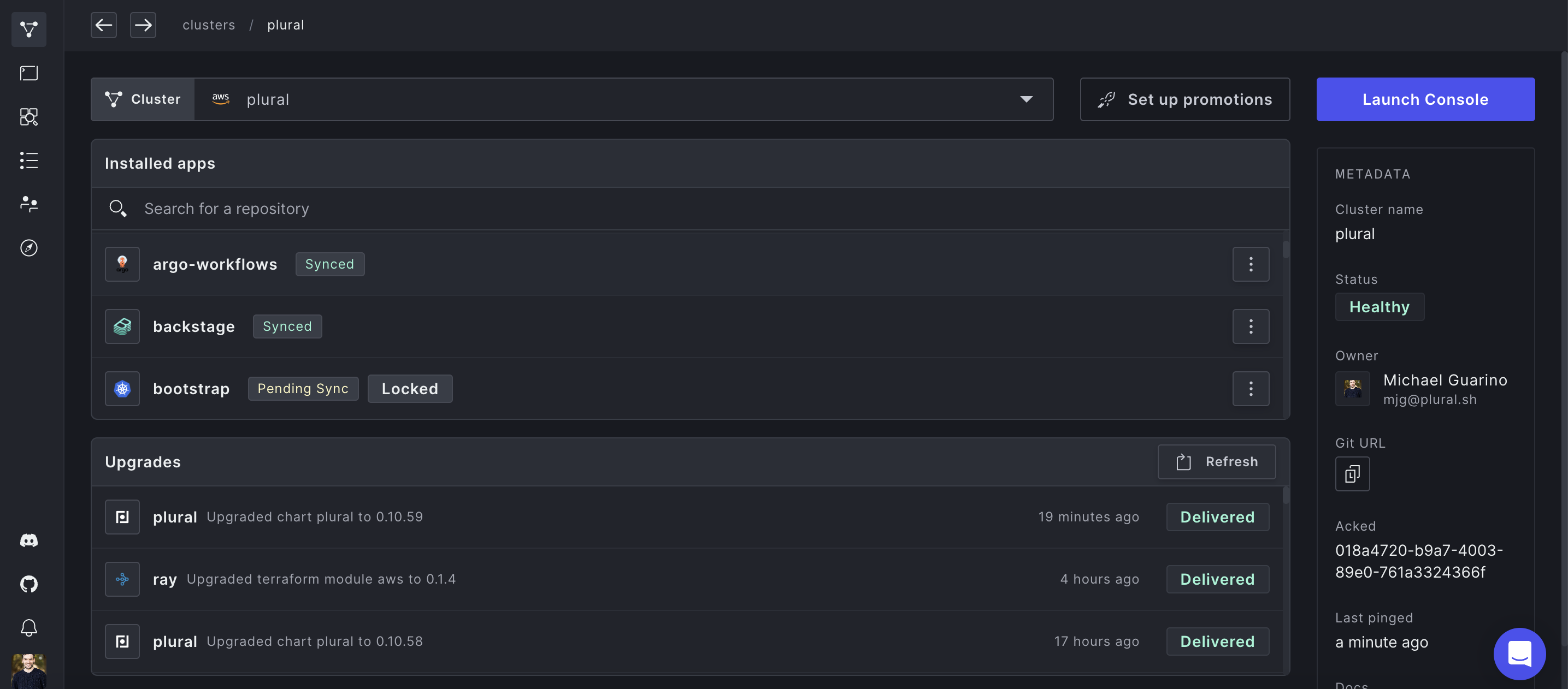The height and width of the screenshot is (689, 1568).
Task: Refresh the Upgrades list
Action: 1216,461
